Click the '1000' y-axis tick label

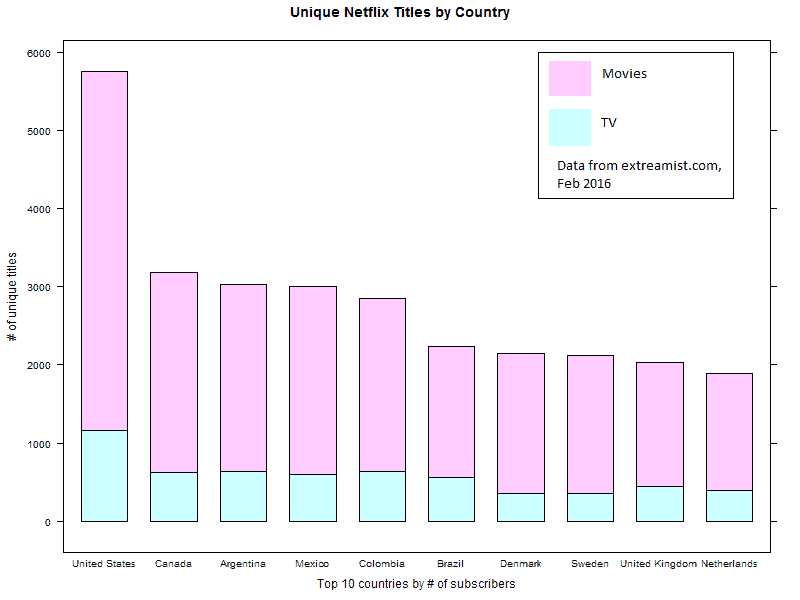(39, 444)
